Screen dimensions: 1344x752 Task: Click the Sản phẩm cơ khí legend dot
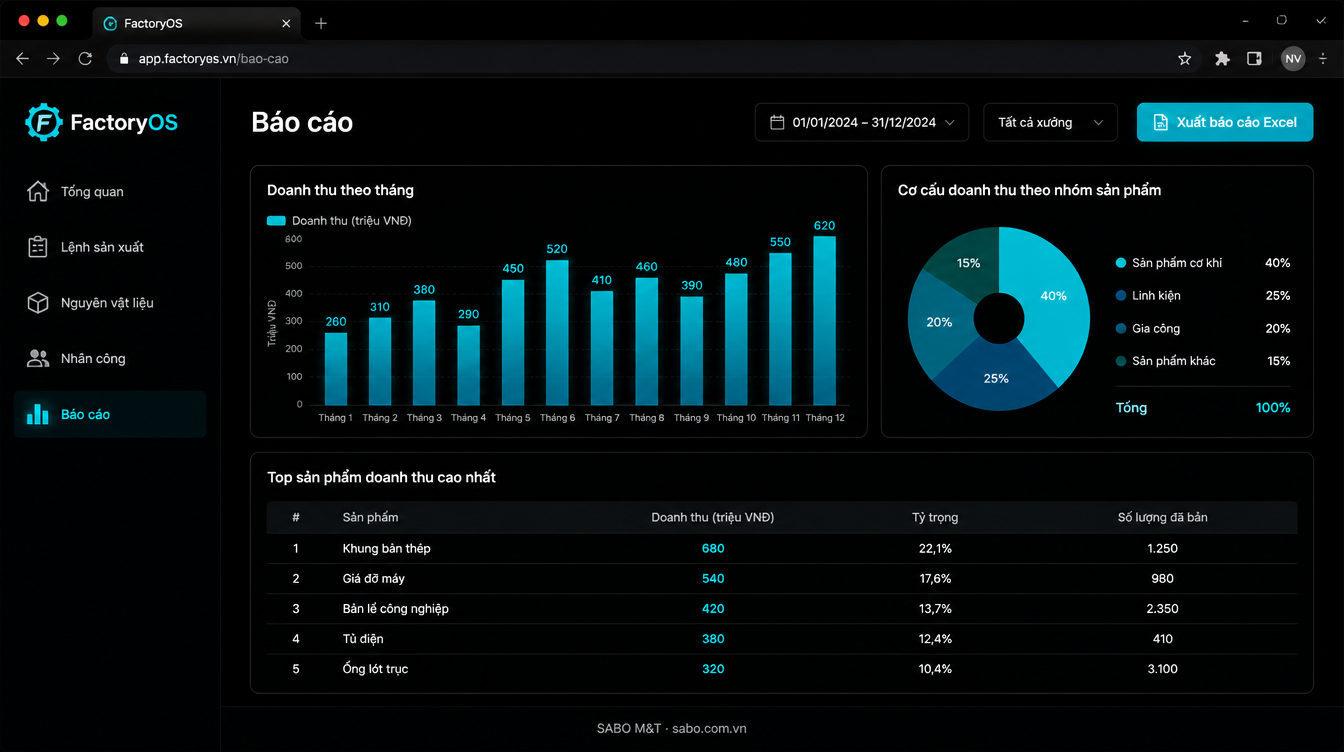click(1120, 263)
